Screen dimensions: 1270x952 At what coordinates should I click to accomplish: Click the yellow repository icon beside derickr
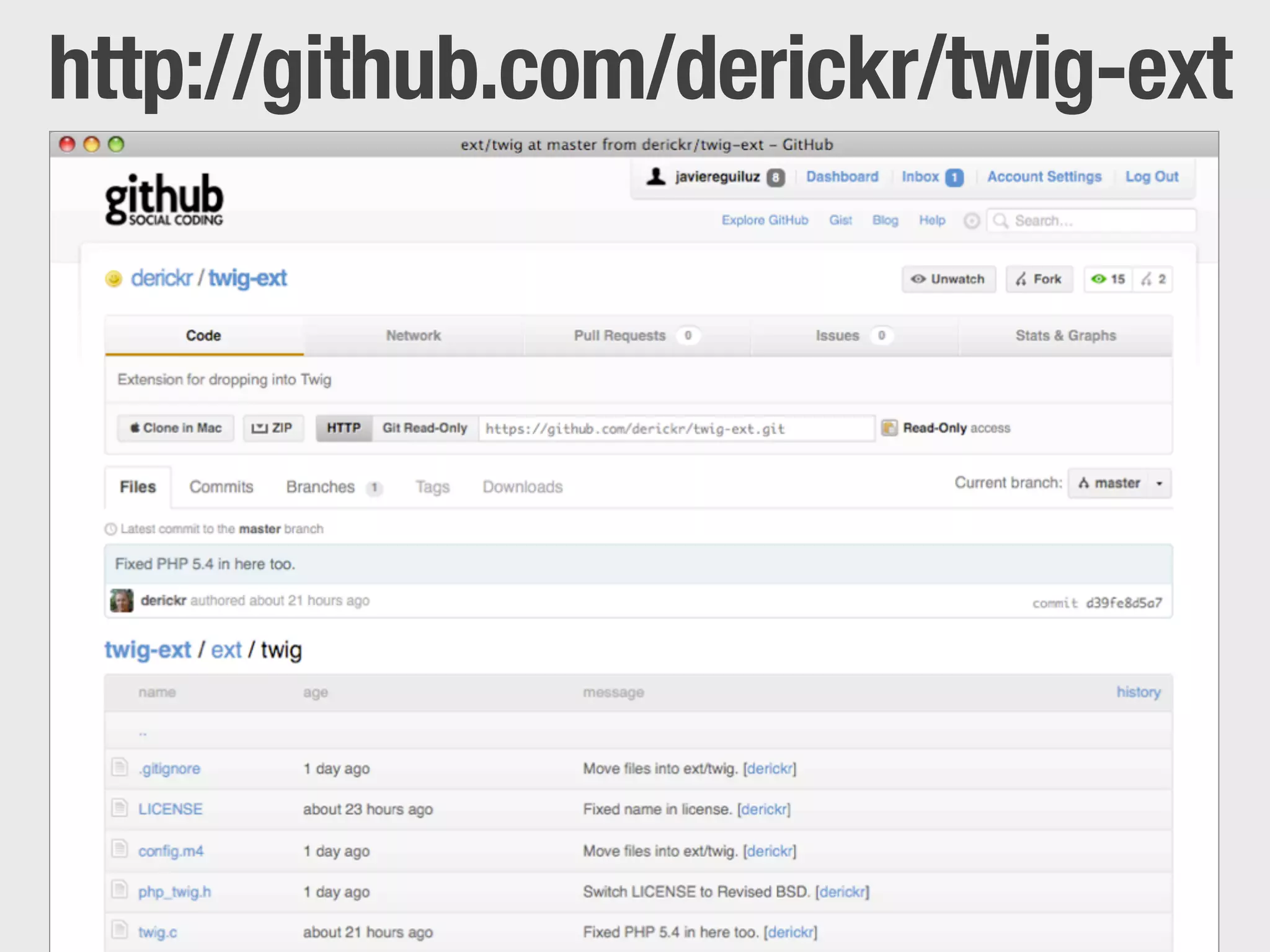pos(113,279)
